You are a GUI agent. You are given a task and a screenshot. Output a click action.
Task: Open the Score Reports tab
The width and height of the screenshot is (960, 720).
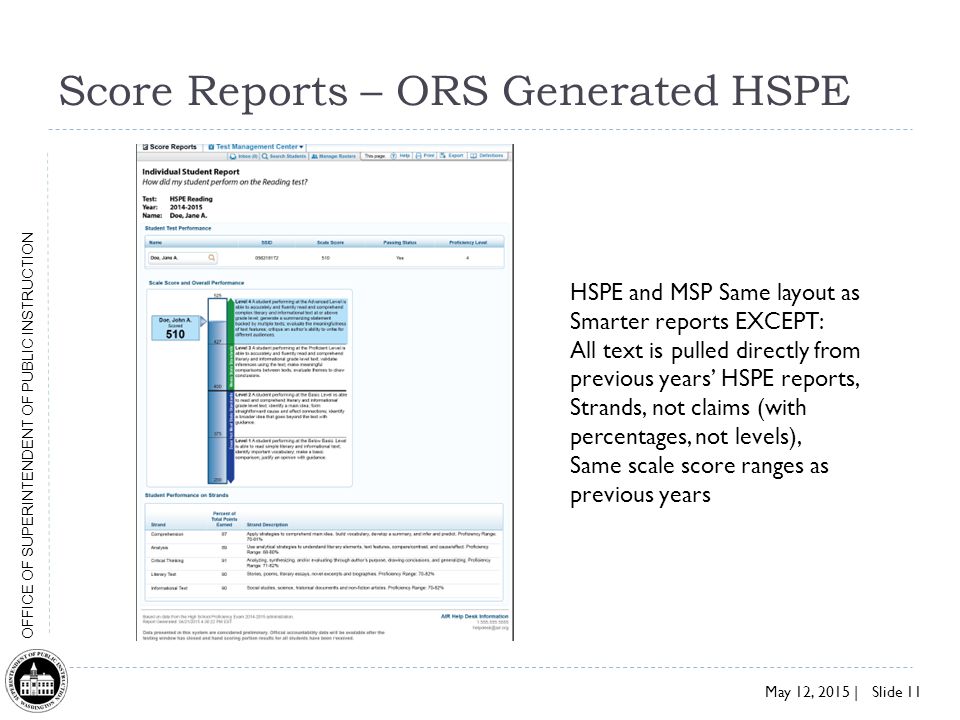pos(170,147)
